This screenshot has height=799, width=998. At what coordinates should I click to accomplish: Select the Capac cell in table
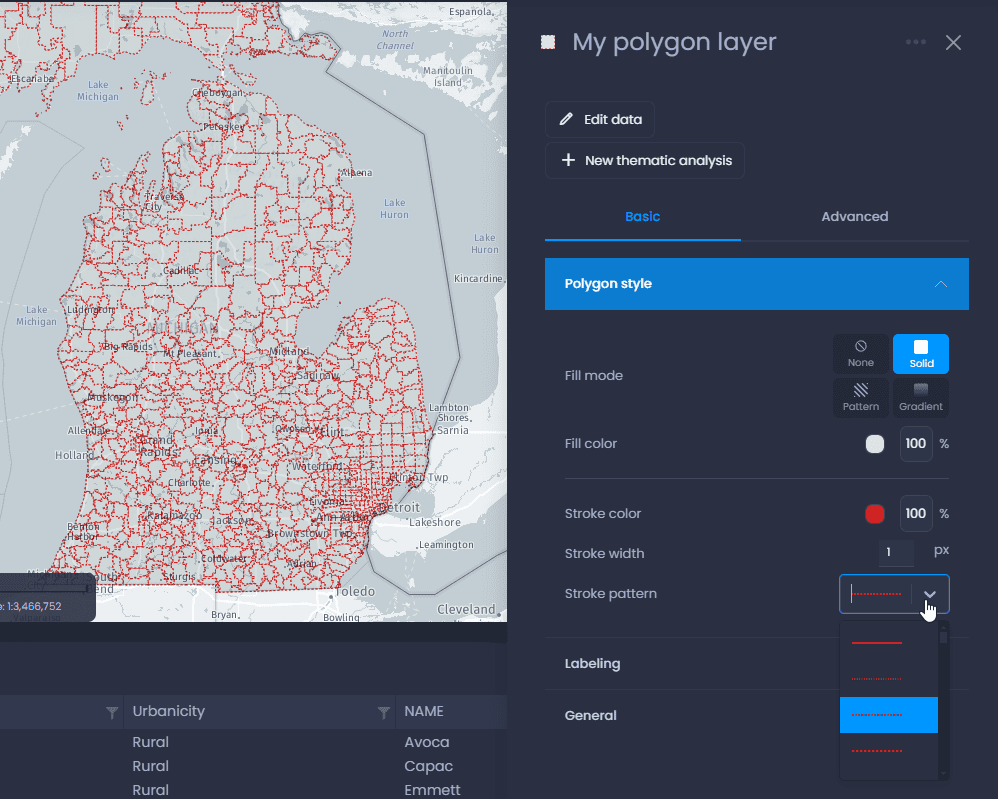click(x=428, y=766)
